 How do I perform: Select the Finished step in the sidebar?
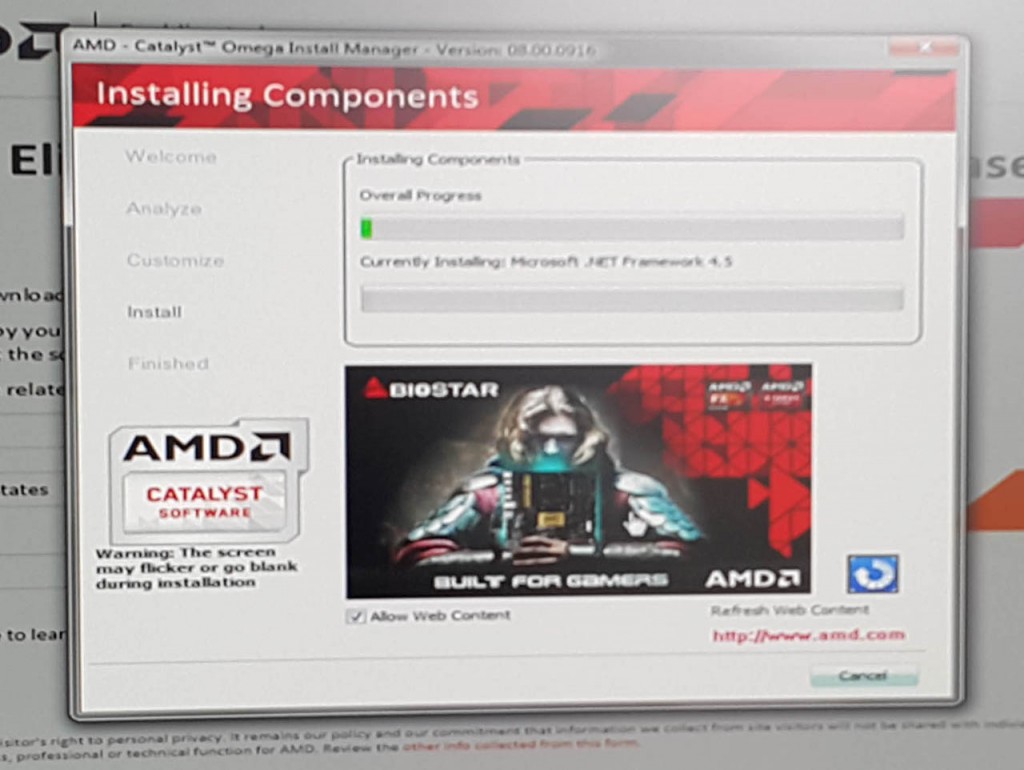point(168,363)
